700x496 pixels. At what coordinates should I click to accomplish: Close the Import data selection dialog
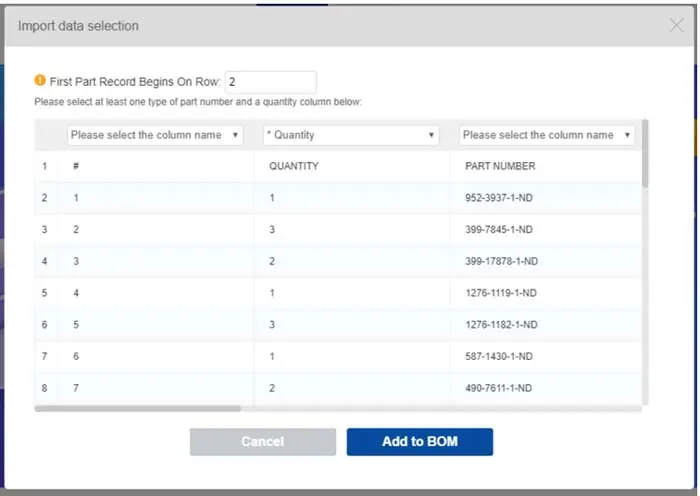(676, 26)
